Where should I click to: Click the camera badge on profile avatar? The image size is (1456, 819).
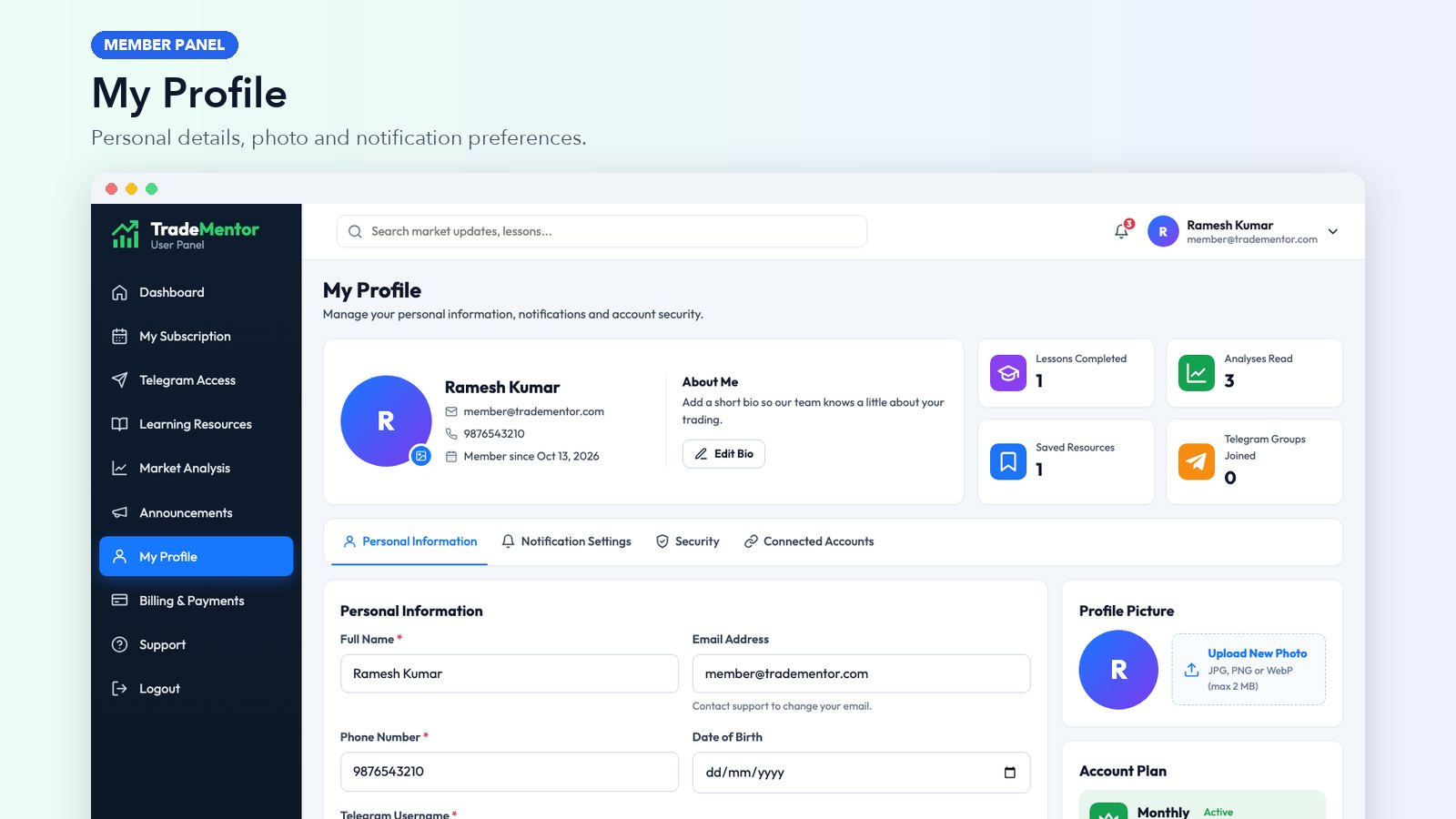coord(420,456)
